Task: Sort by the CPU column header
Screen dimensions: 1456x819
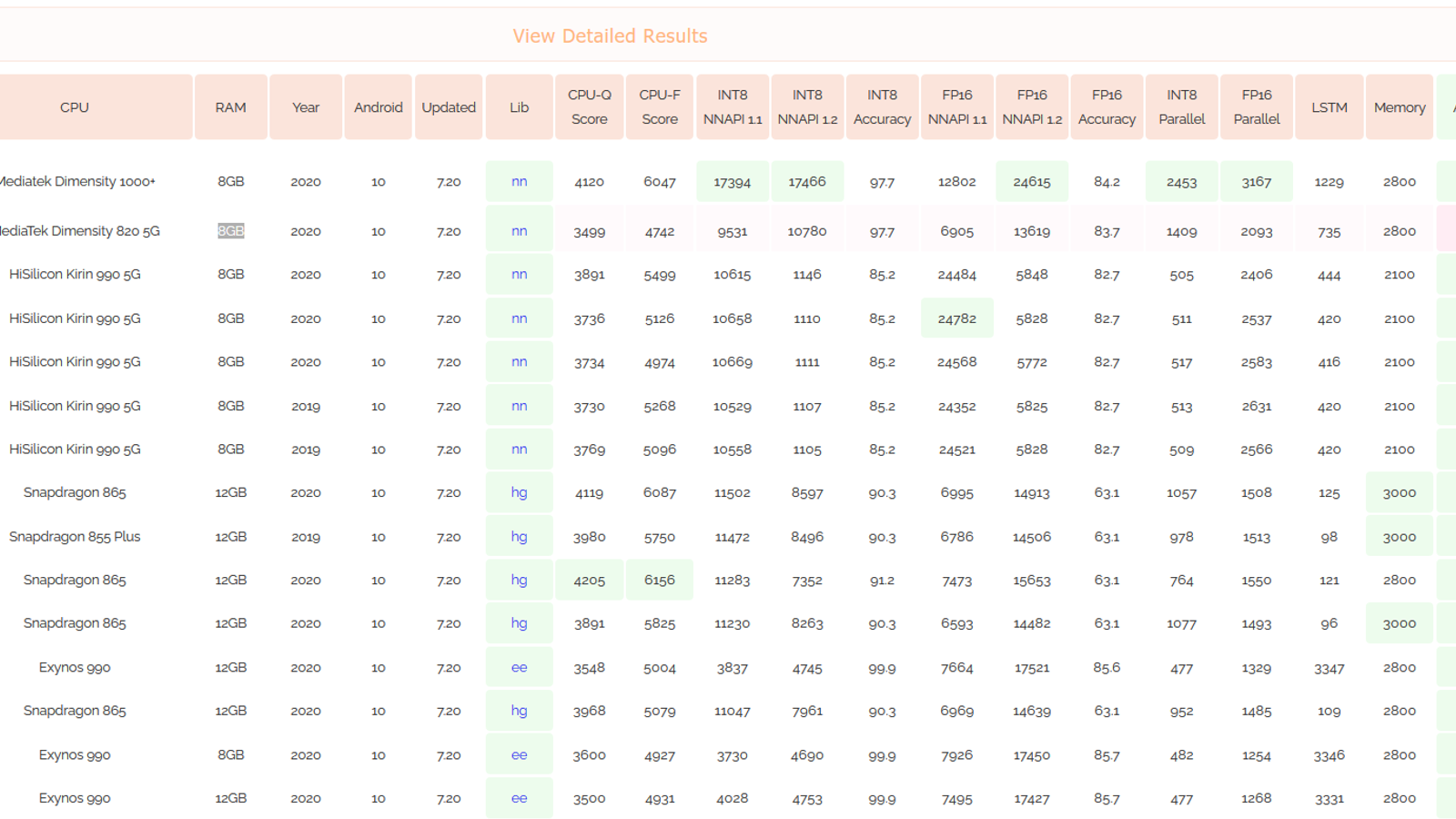Action: (x=75, y=107)
